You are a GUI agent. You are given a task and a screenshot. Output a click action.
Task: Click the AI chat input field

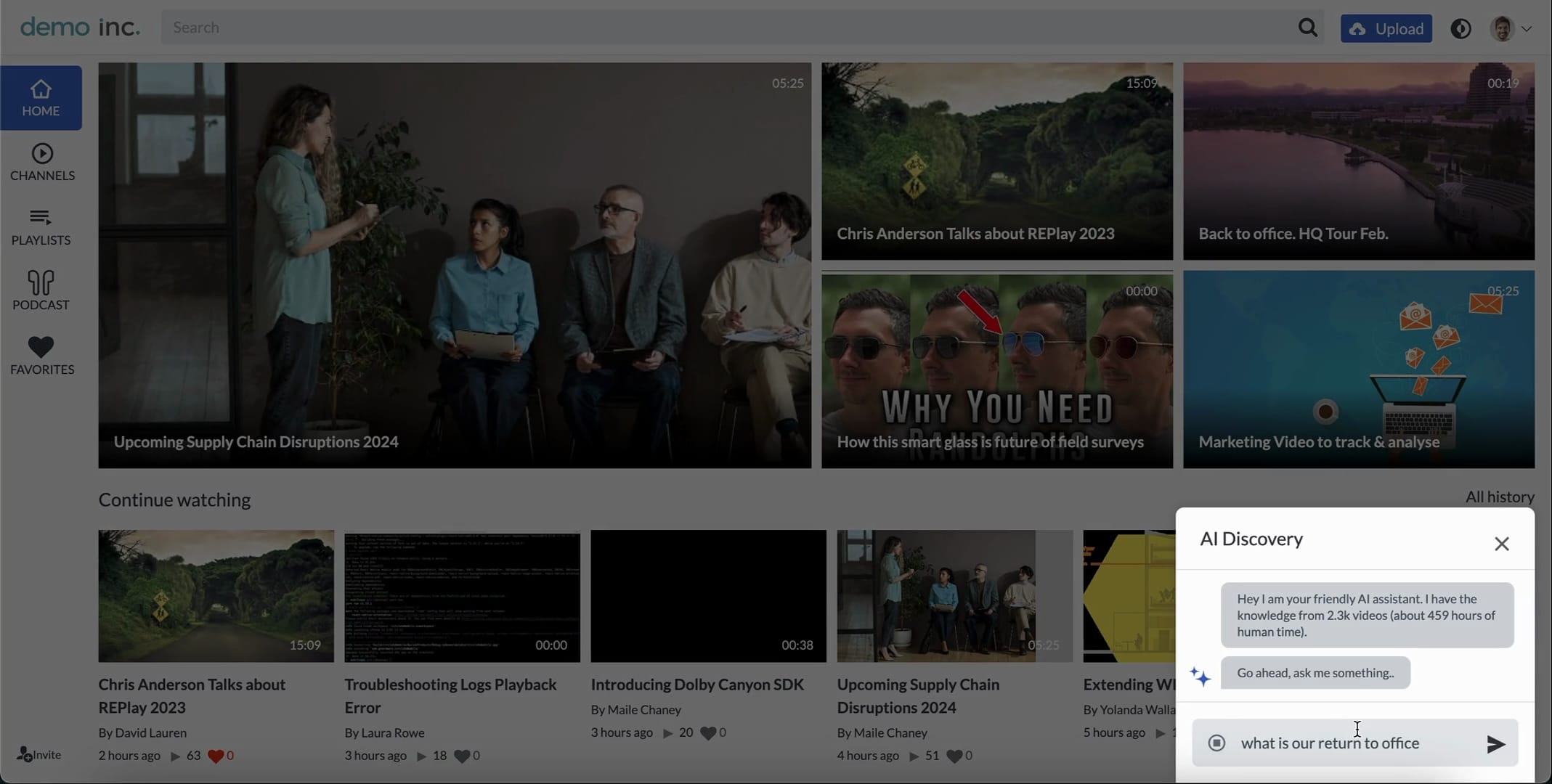click(1354, 743)
